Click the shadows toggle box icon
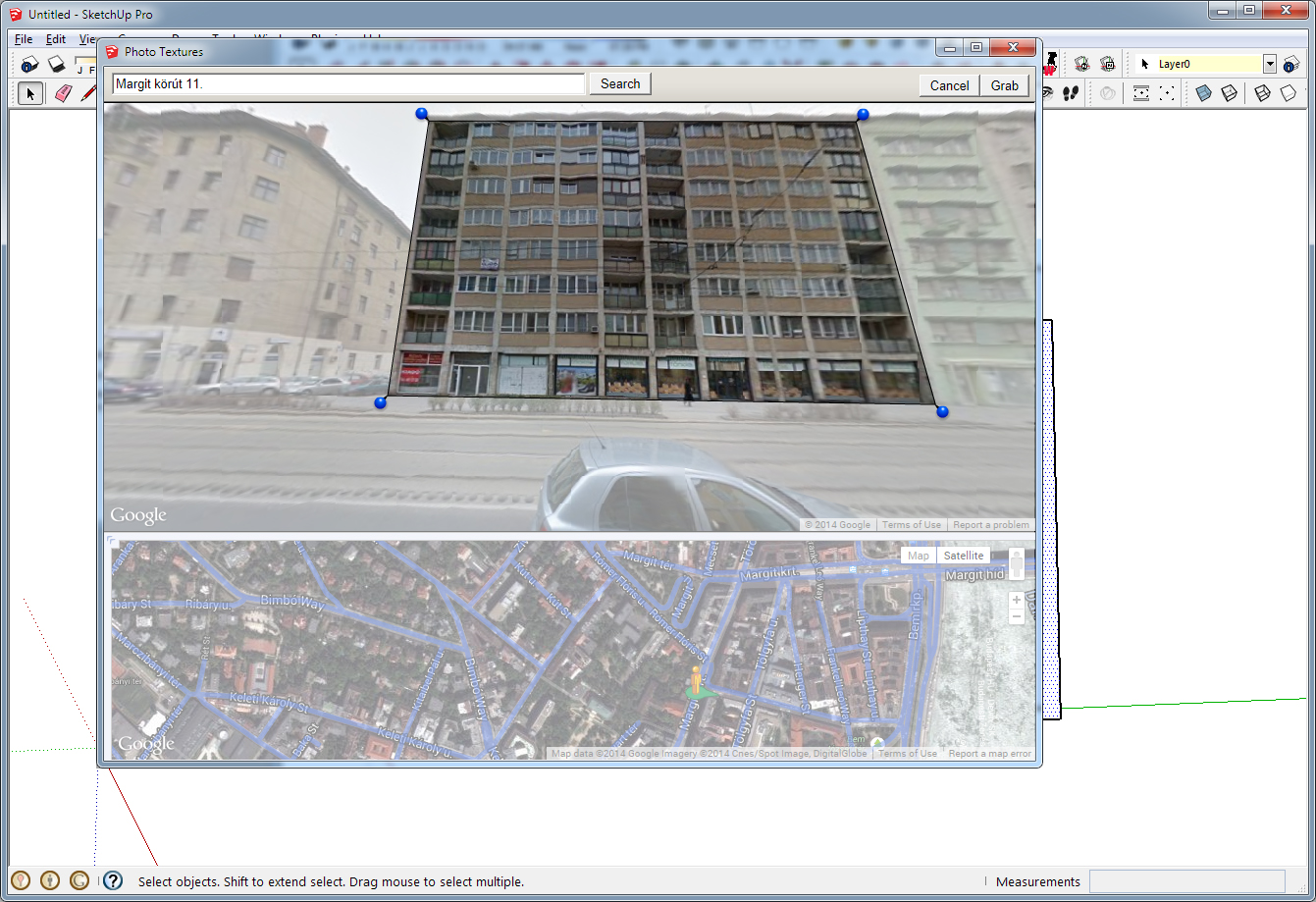 coord(57,64)
